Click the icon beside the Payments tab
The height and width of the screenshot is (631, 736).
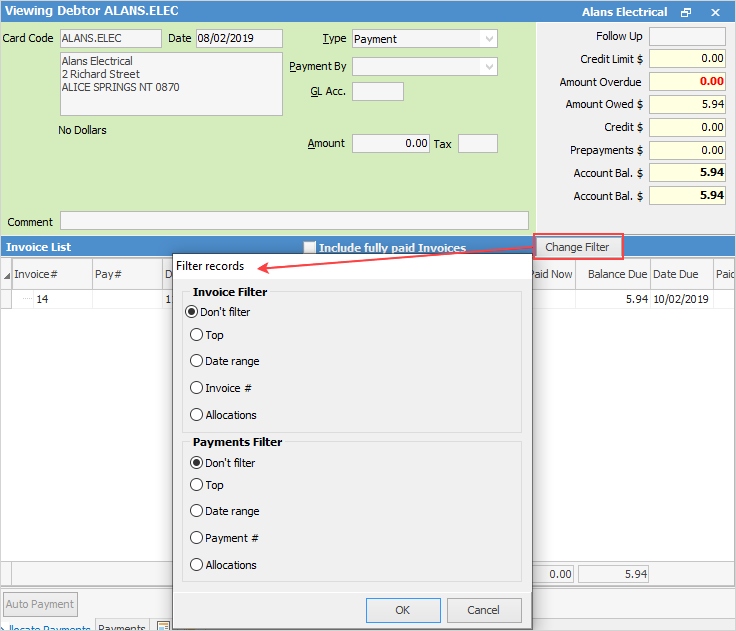click(x=162, y=626)
